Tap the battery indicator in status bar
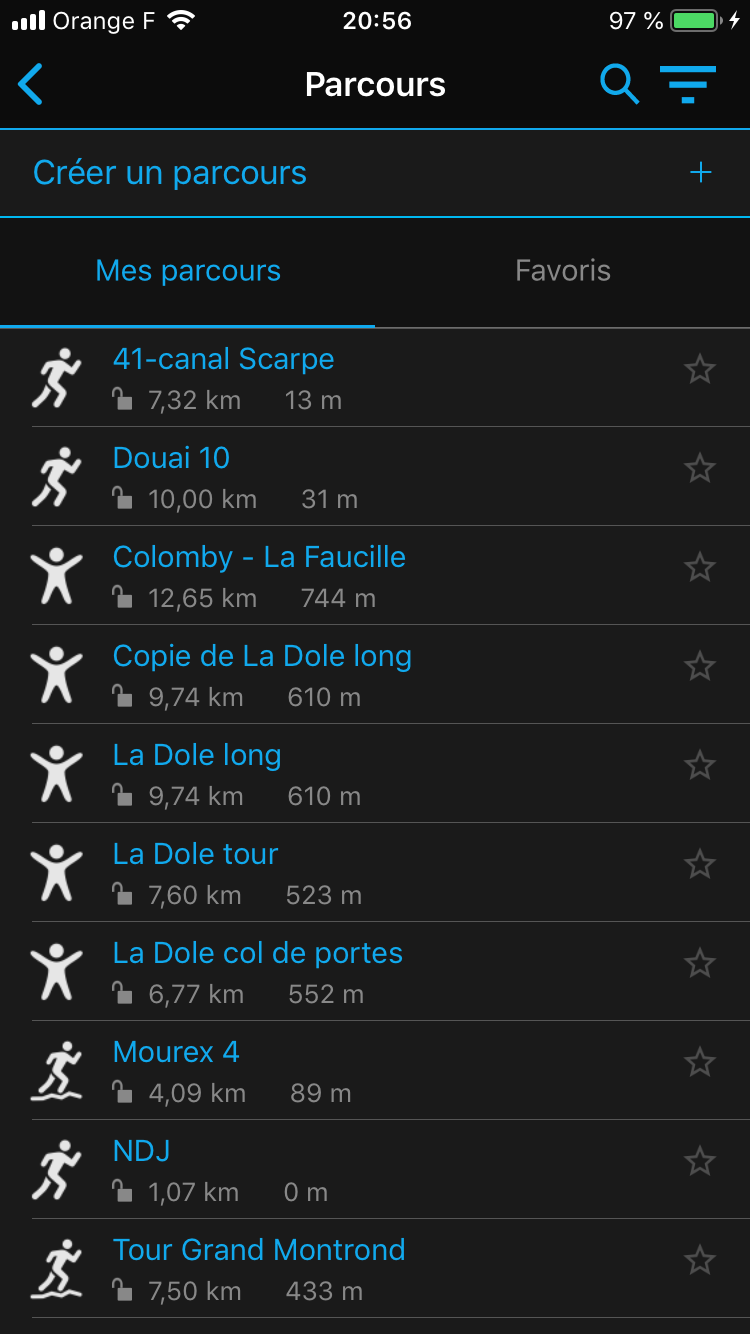The image size is (750, 1334). 696,21
